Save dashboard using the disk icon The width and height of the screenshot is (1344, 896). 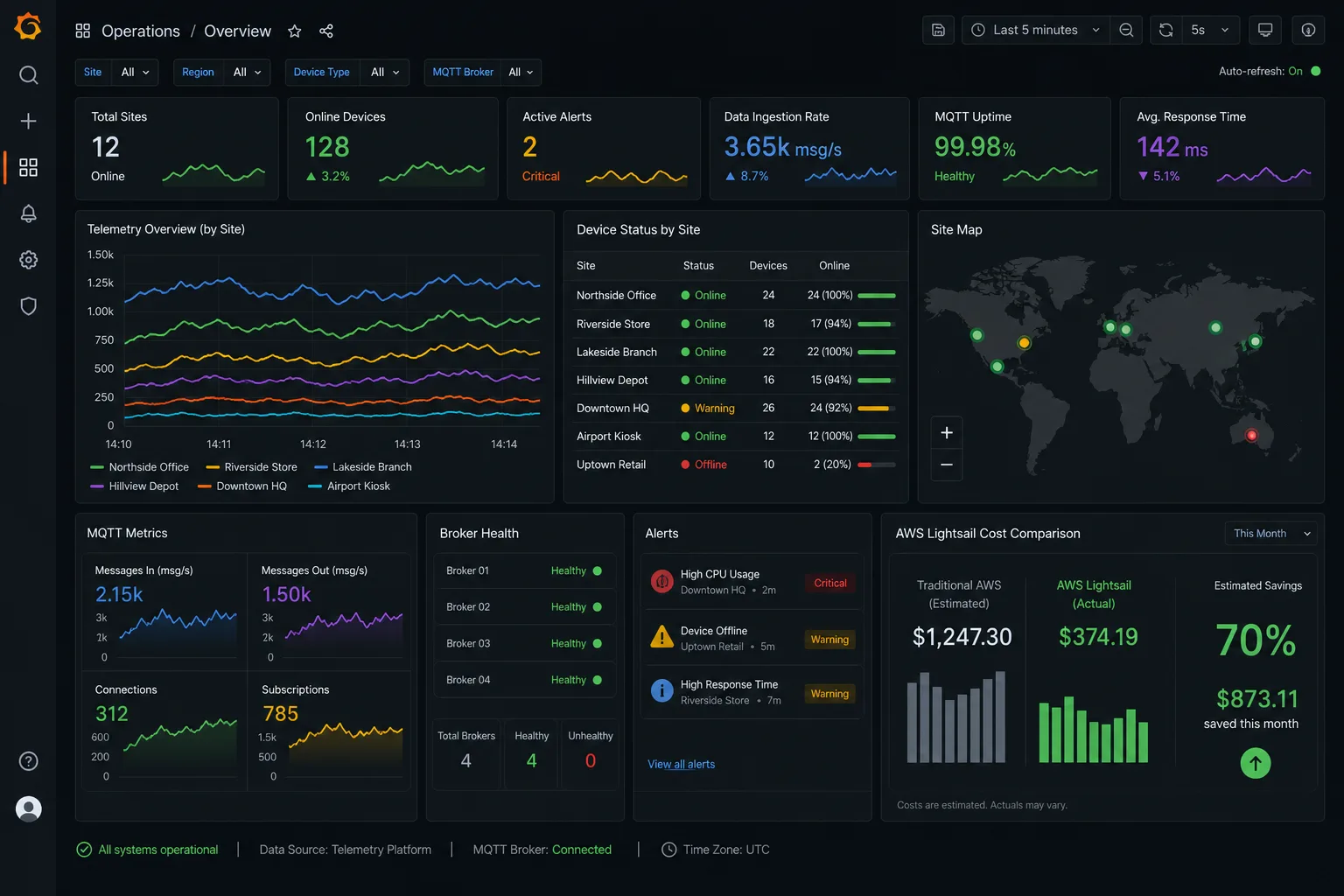tap(938, 30)
